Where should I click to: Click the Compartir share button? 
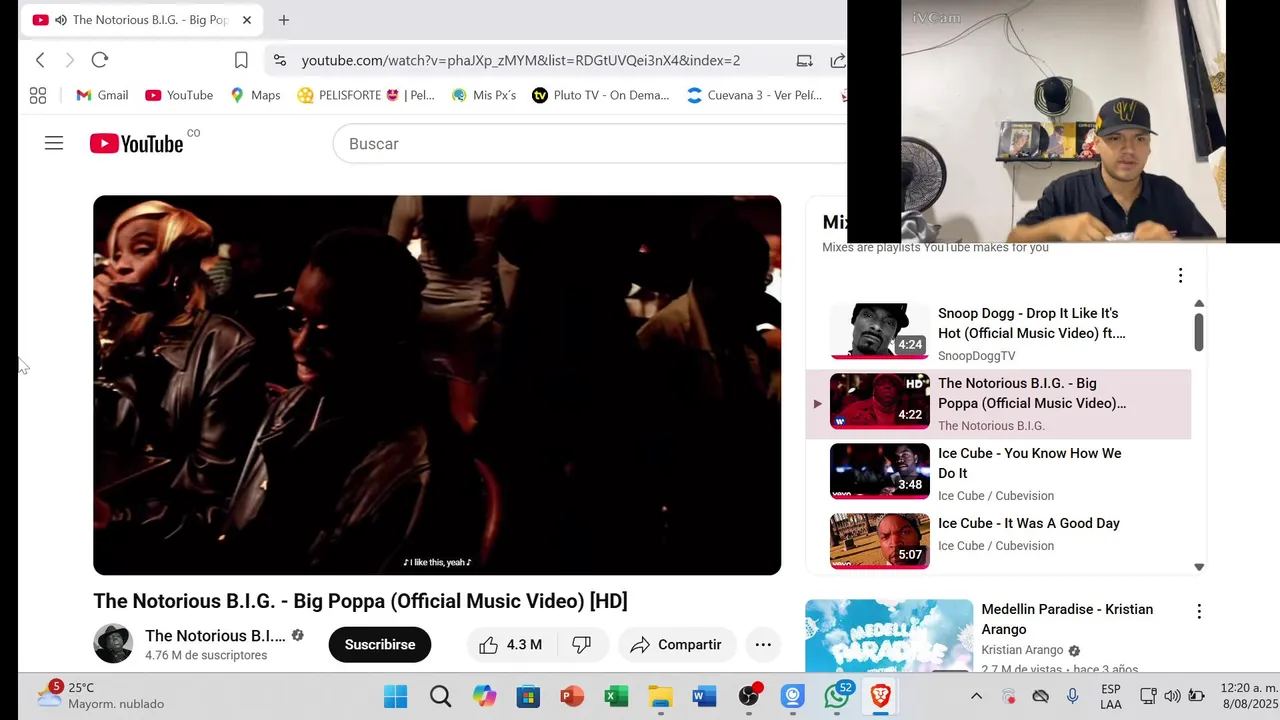(x=677, y=645)
